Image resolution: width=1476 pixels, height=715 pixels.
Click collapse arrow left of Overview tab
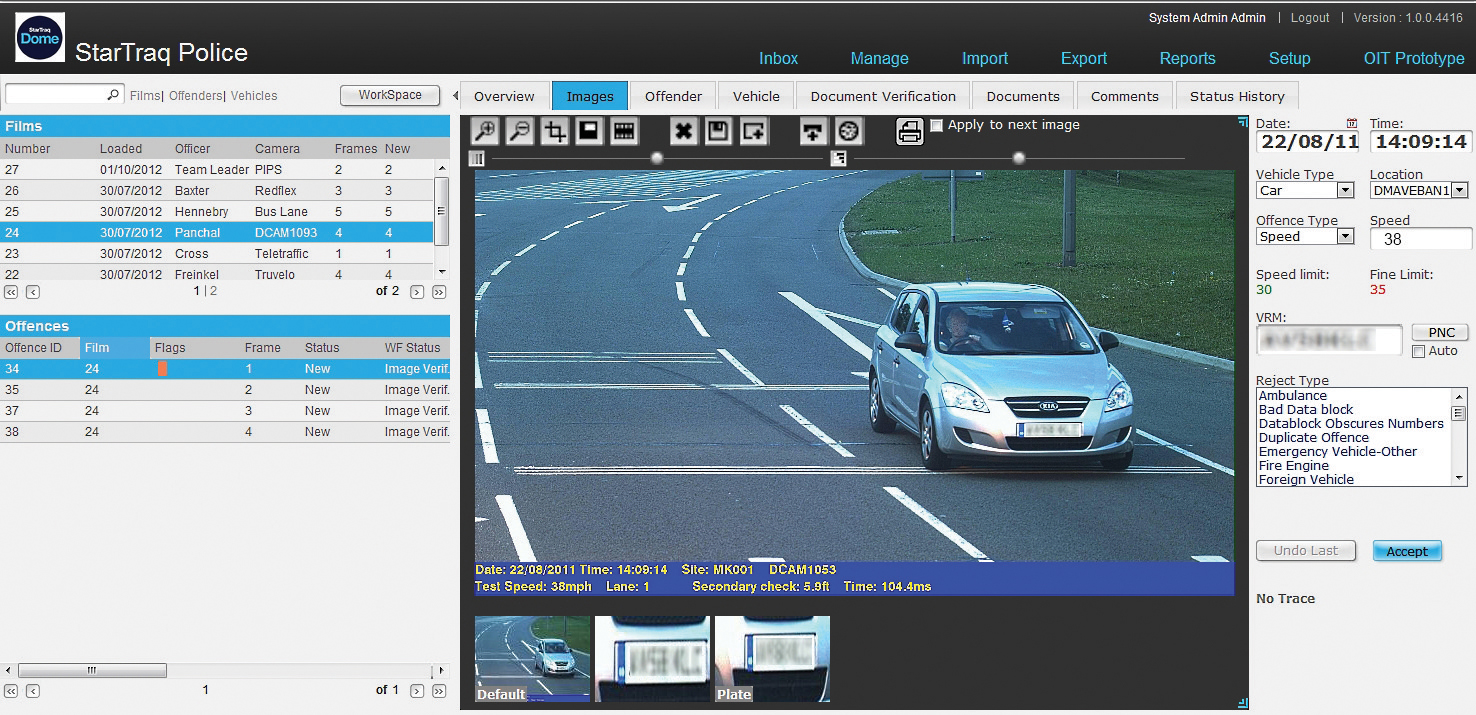456,96
